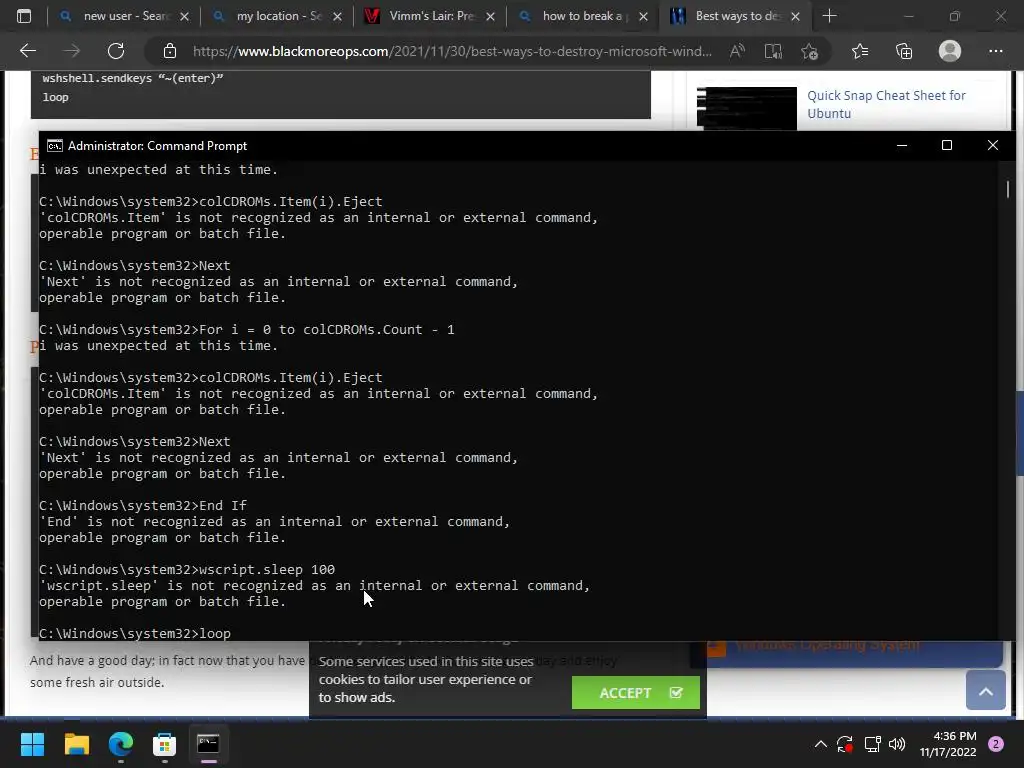Open Microsoft Store from taskbar

pos(165,744)
